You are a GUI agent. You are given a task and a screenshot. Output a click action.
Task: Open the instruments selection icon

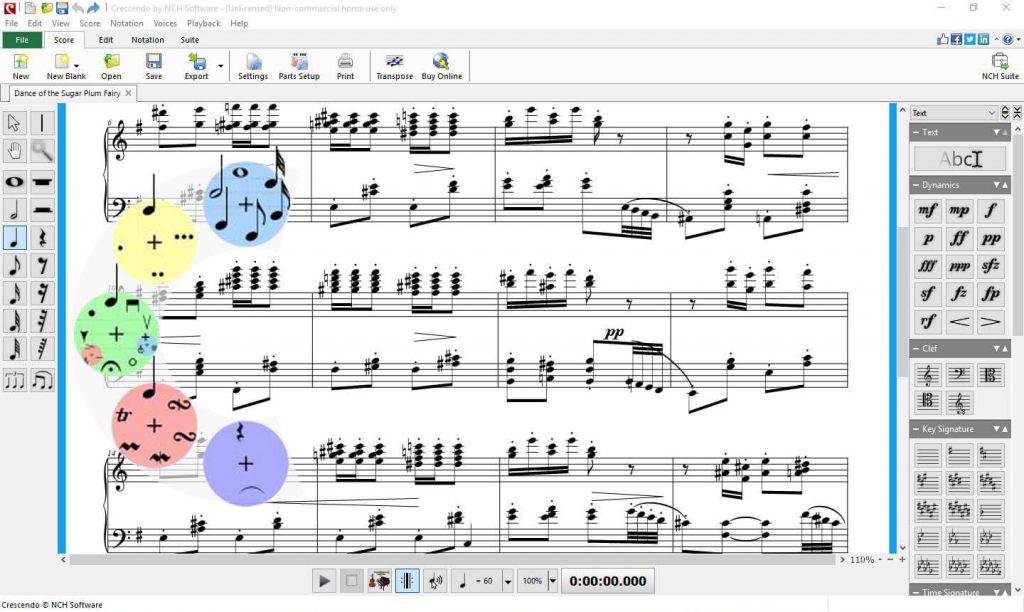pos(379,580)
